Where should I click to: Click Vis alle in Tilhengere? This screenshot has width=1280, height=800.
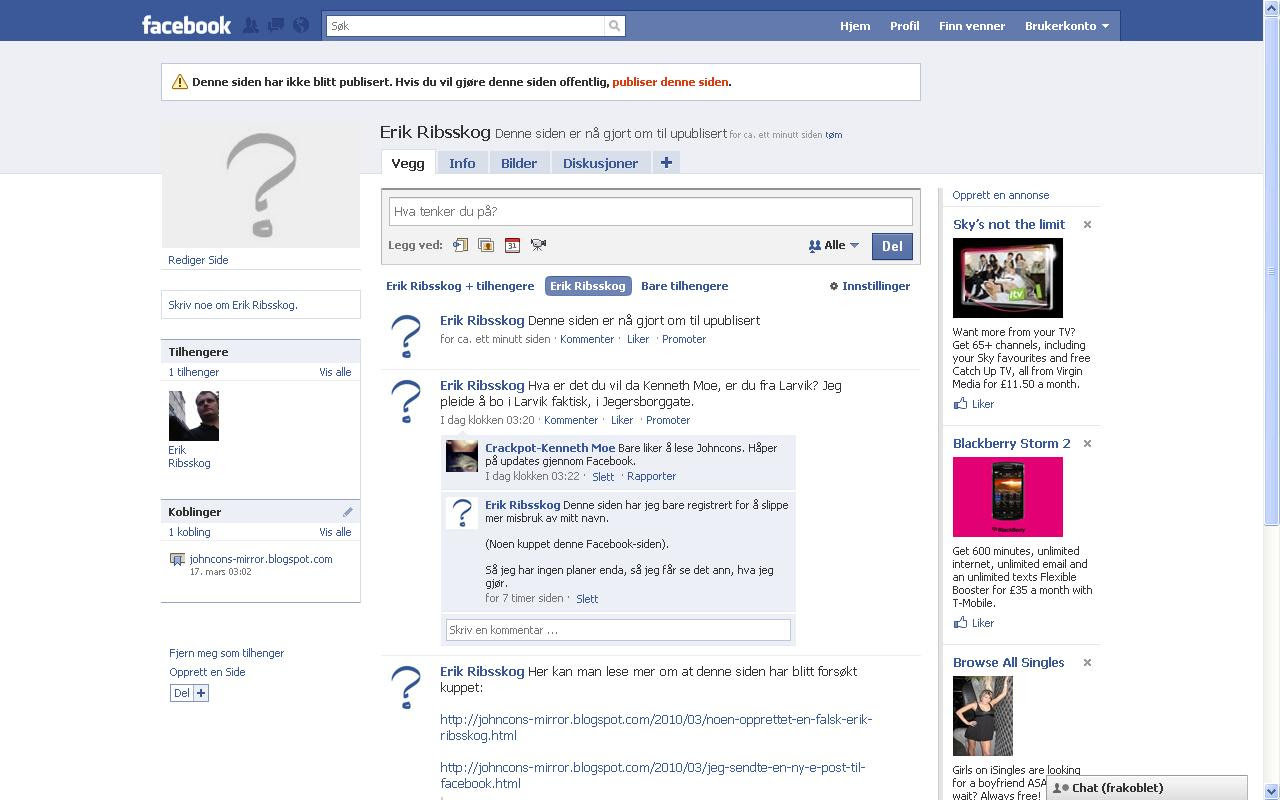(x=335, y=372)
